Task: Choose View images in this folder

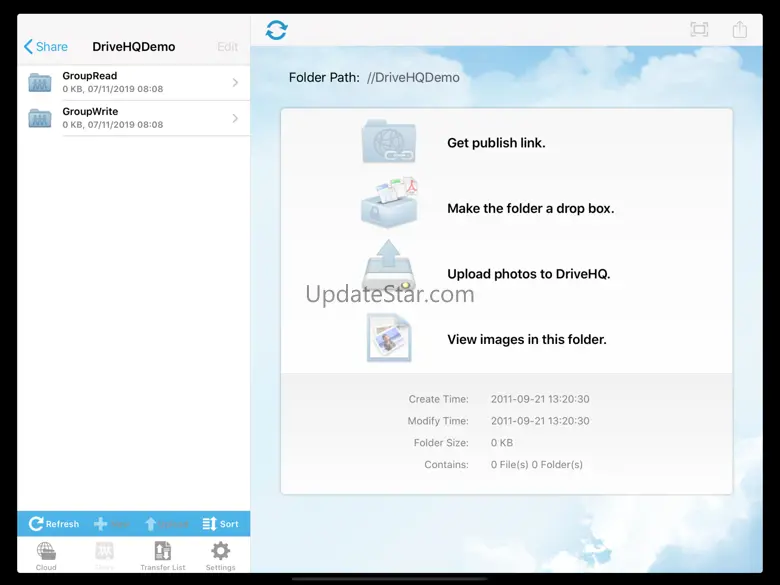Action: coord(527,339)
